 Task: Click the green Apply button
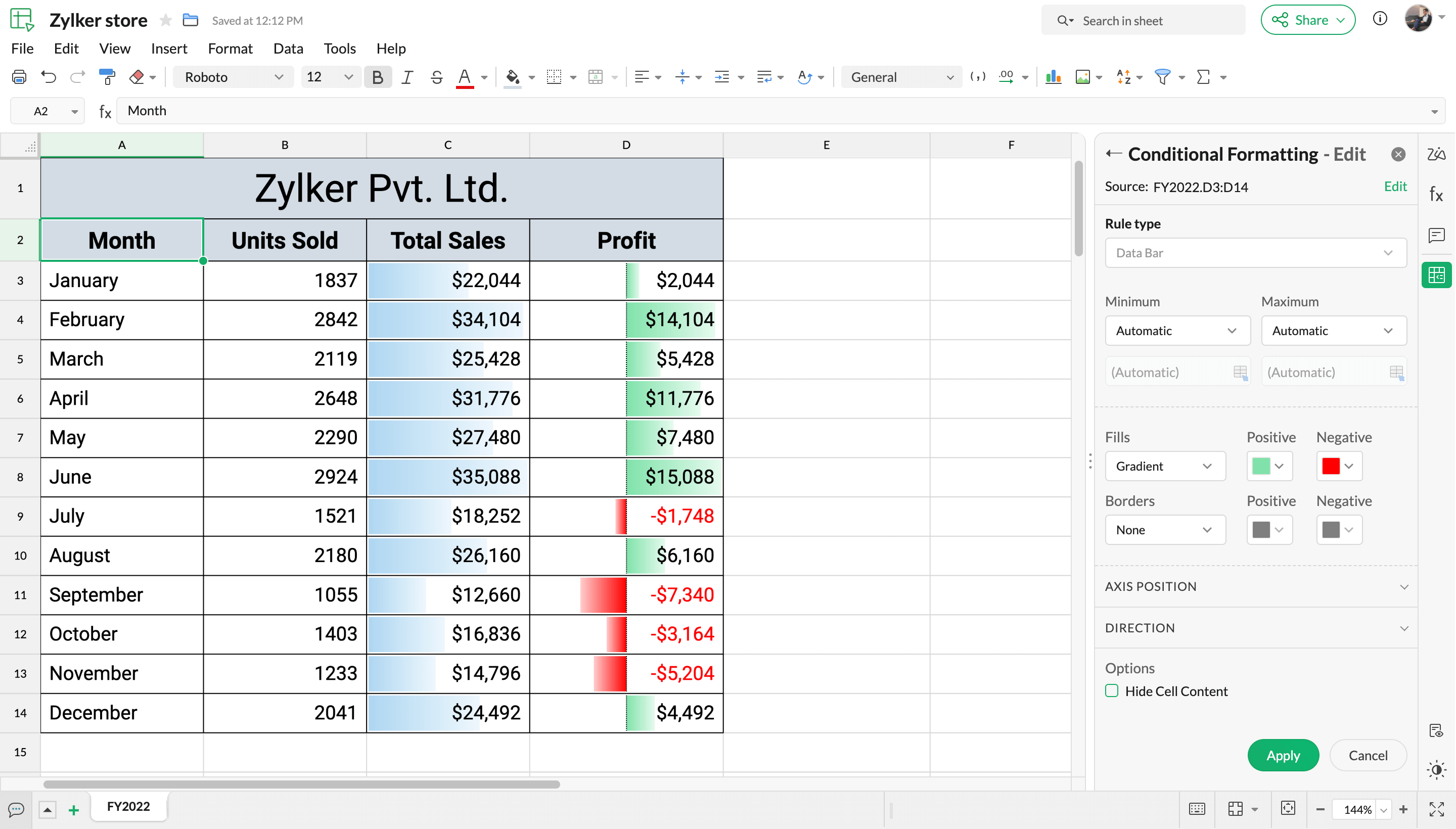1283,756
